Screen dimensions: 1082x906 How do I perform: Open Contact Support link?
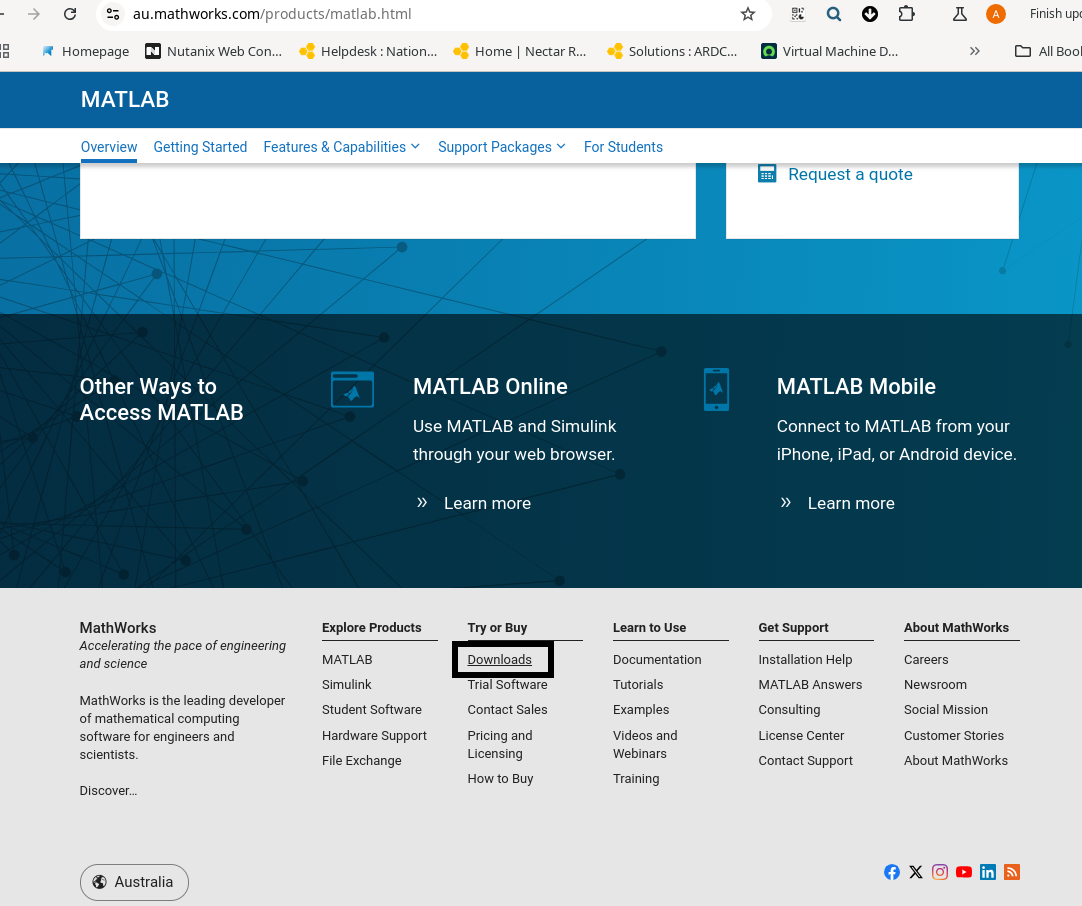click(805, 760)
